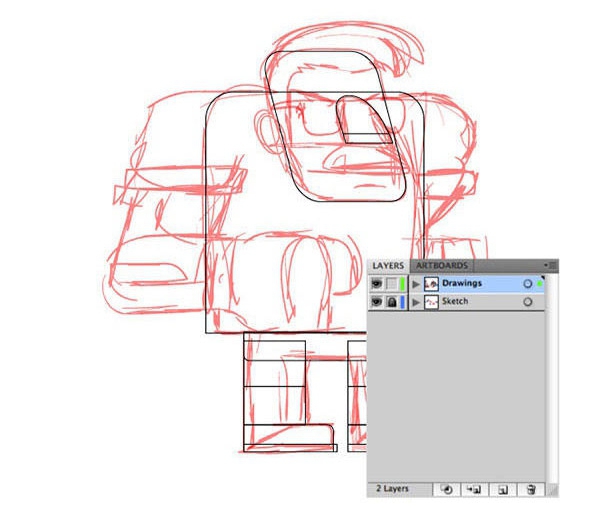The image size is (600, 518).
Task: Click the Delete Selection trash icon
Action: pyautogui.click(x=531, y=490)
